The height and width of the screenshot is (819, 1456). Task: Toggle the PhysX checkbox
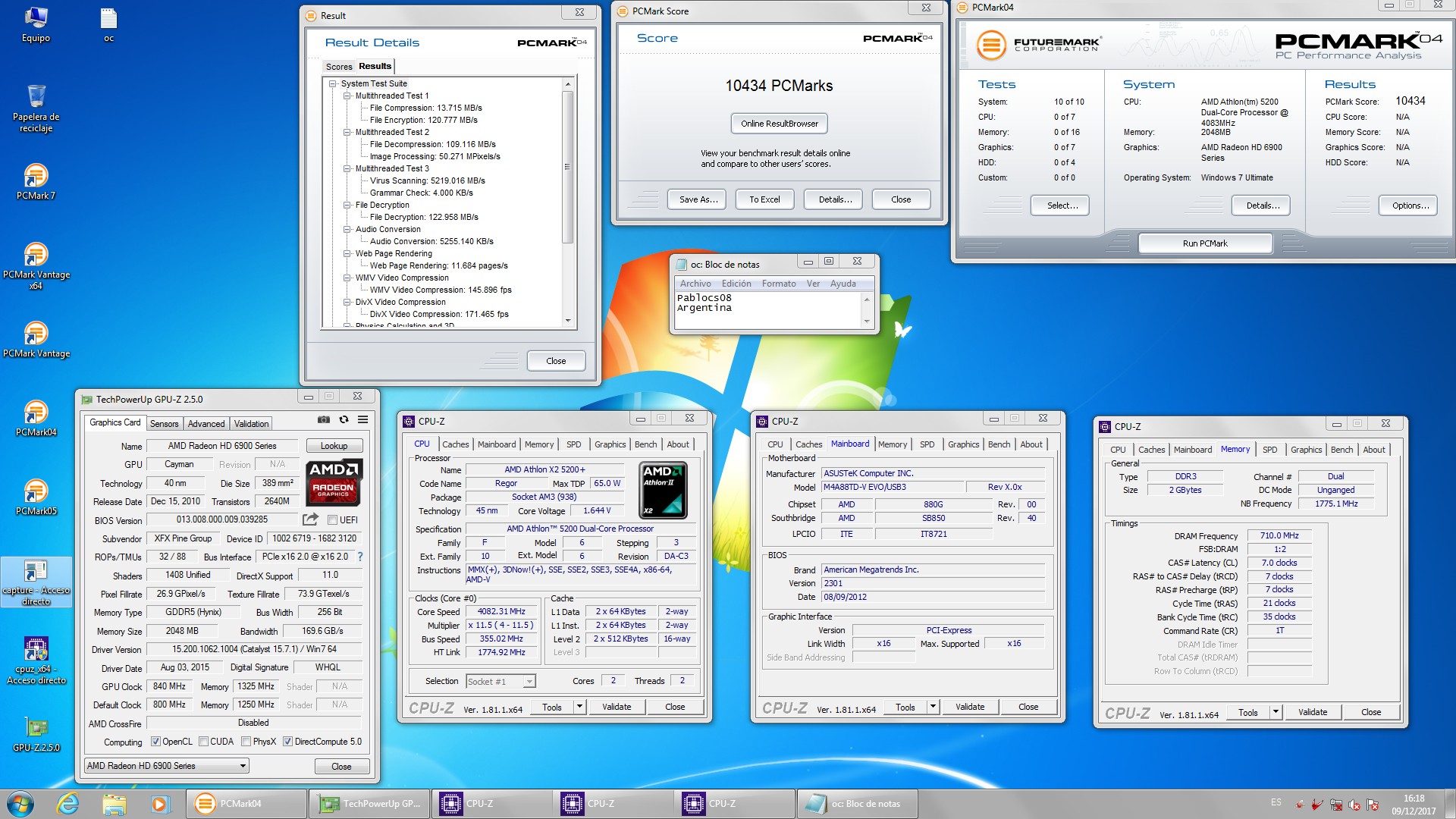coord(246,742)
